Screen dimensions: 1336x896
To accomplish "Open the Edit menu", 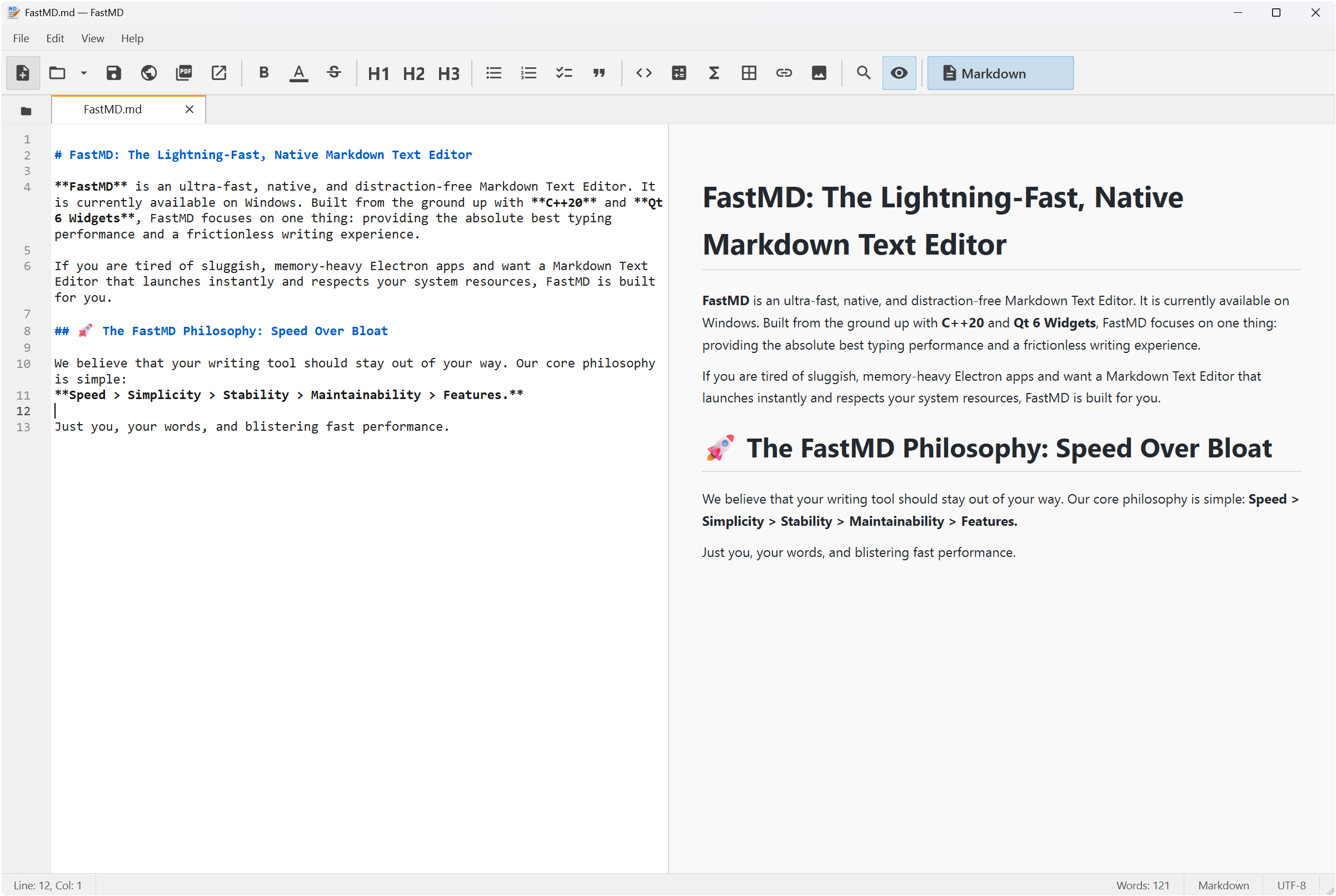I will (x=55, y=38).
